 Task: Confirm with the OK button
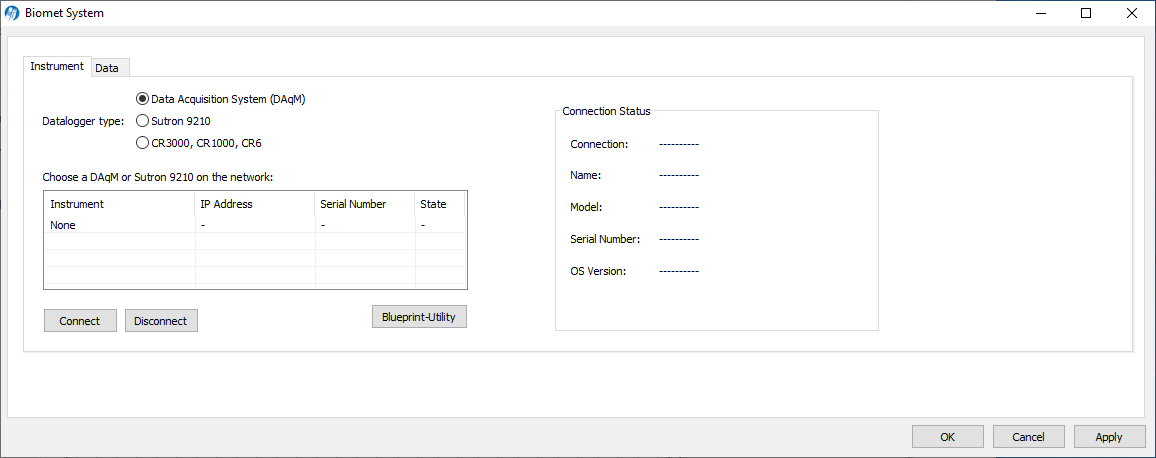(x=948, y=437)
